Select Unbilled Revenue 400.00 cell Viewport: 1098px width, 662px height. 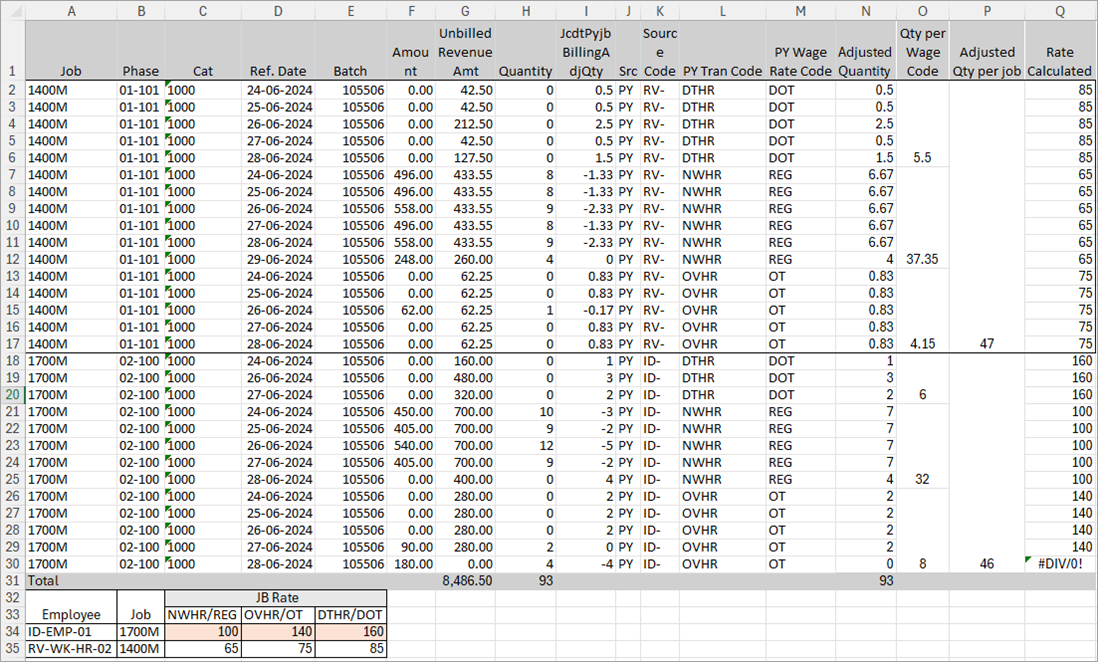[465, 479]
